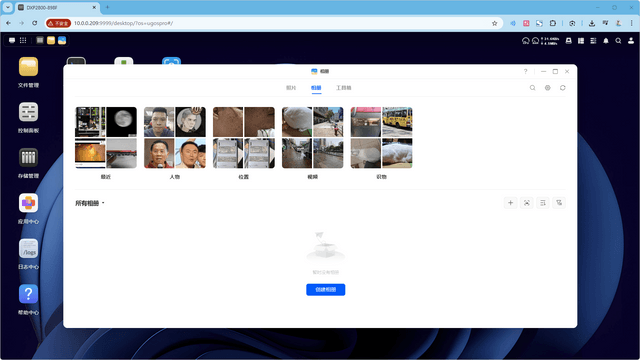Launch 应用中心 from desktop
This screenshot has width=640, height=360.
[x=28, y=208]
